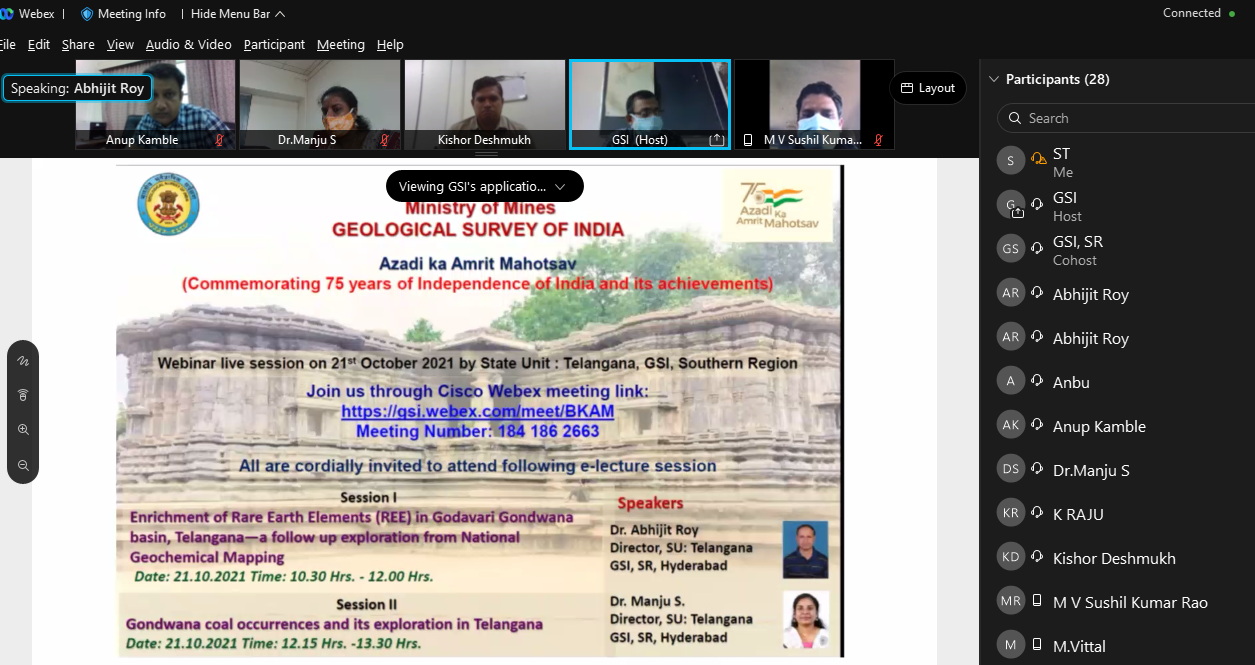The image size is (1255, 665).
Task: Click the muted mic icon on Dr.Manju S
Action: [384, 140]
